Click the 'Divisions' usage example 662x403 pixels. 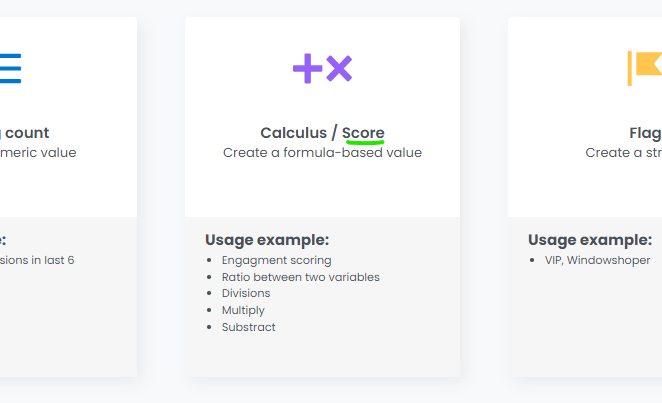pos(246,293)
